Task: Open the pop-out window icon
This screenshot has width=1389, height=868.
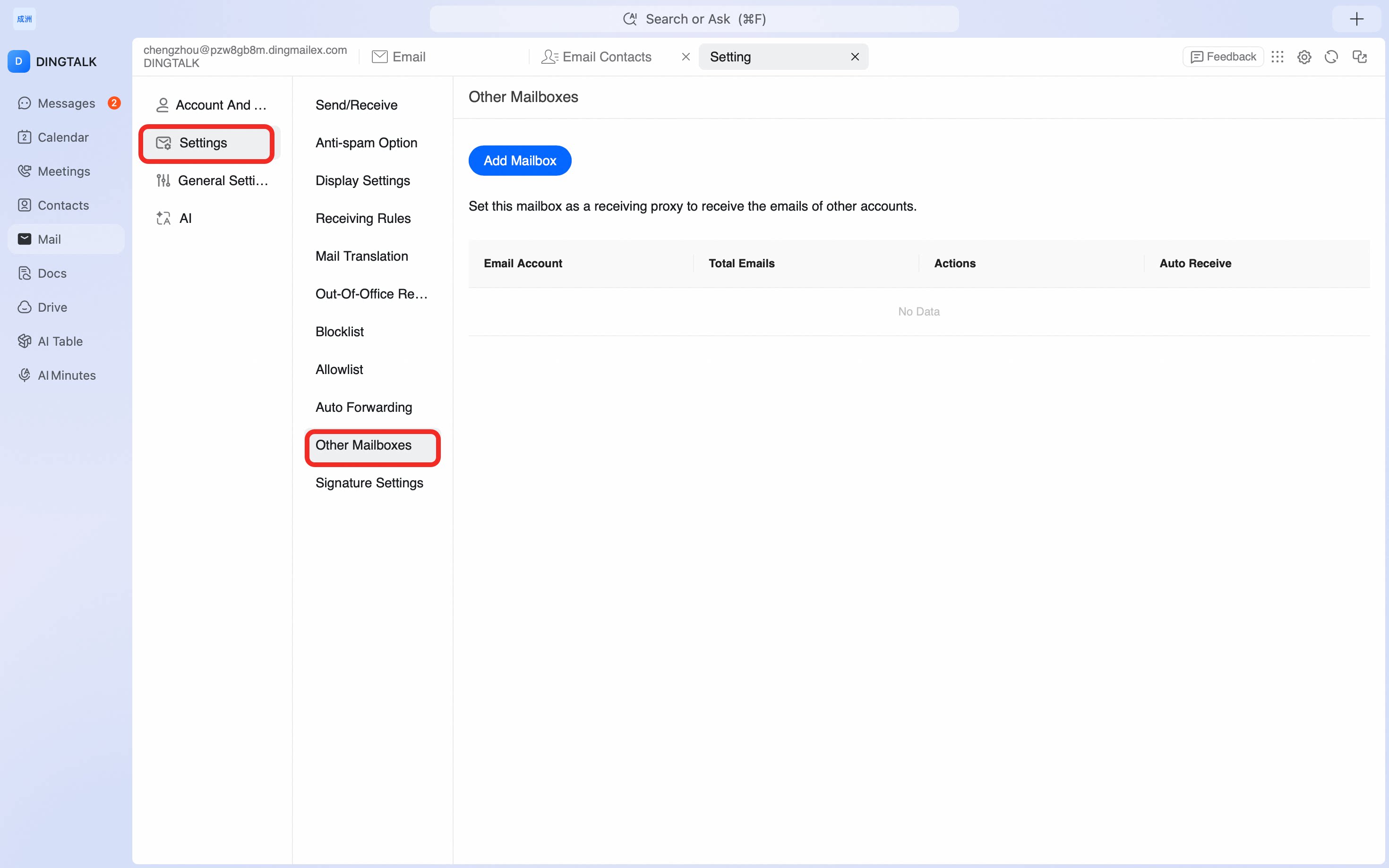Action: (x=1359, y=57)
